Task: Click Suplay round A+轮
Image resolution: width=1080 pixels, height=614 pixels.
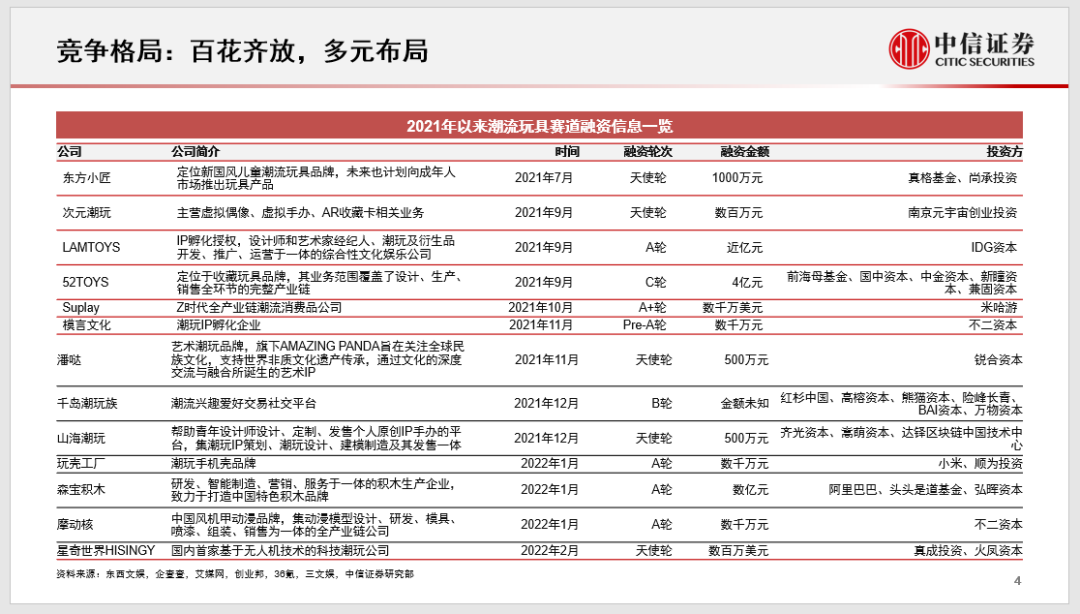Action: (x=652, y=307)
